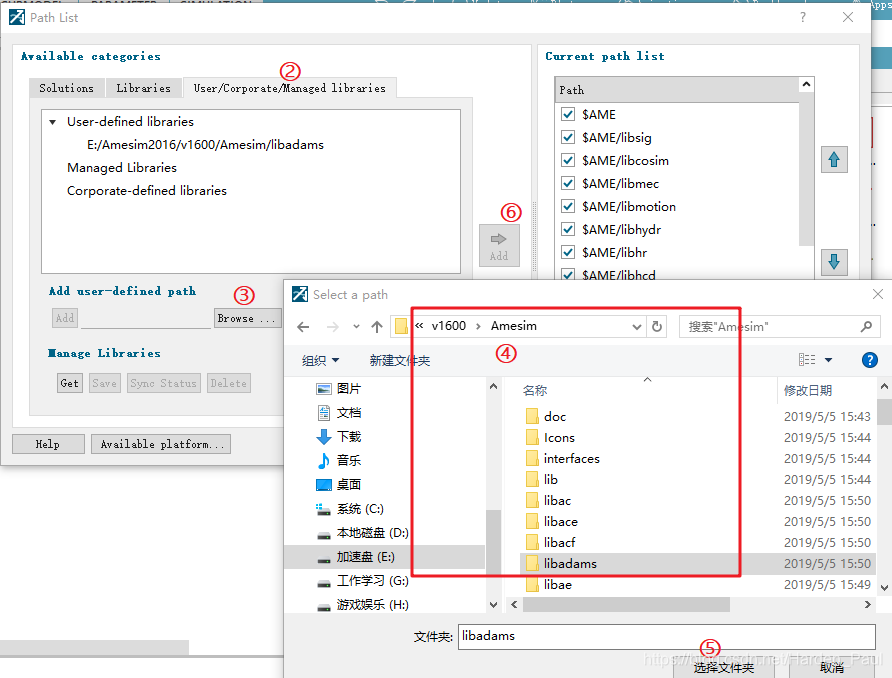Select the interfaces folder
The image size is (892, 678).
[x=563, y=459]
